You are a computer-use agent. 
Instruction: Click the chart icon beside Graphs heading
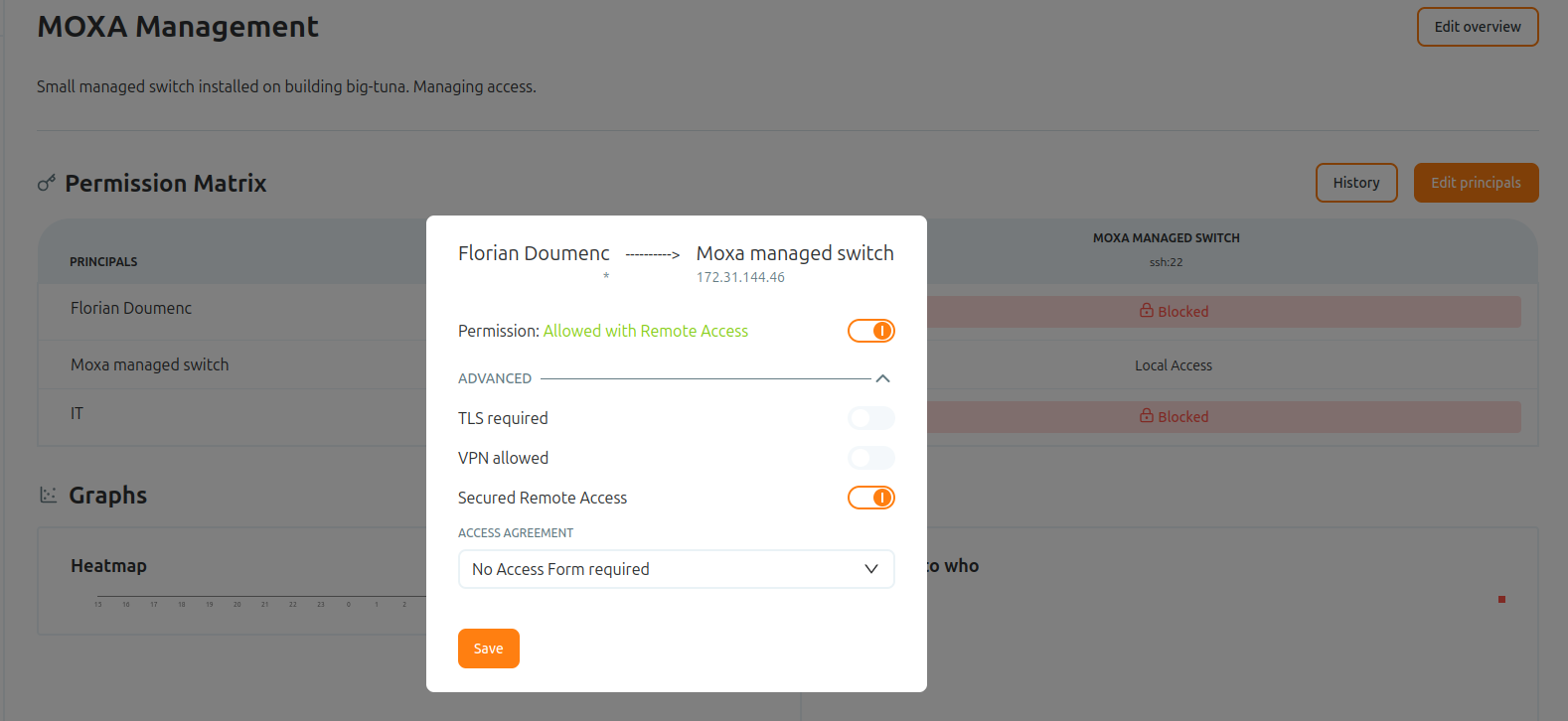click(48, 495)
